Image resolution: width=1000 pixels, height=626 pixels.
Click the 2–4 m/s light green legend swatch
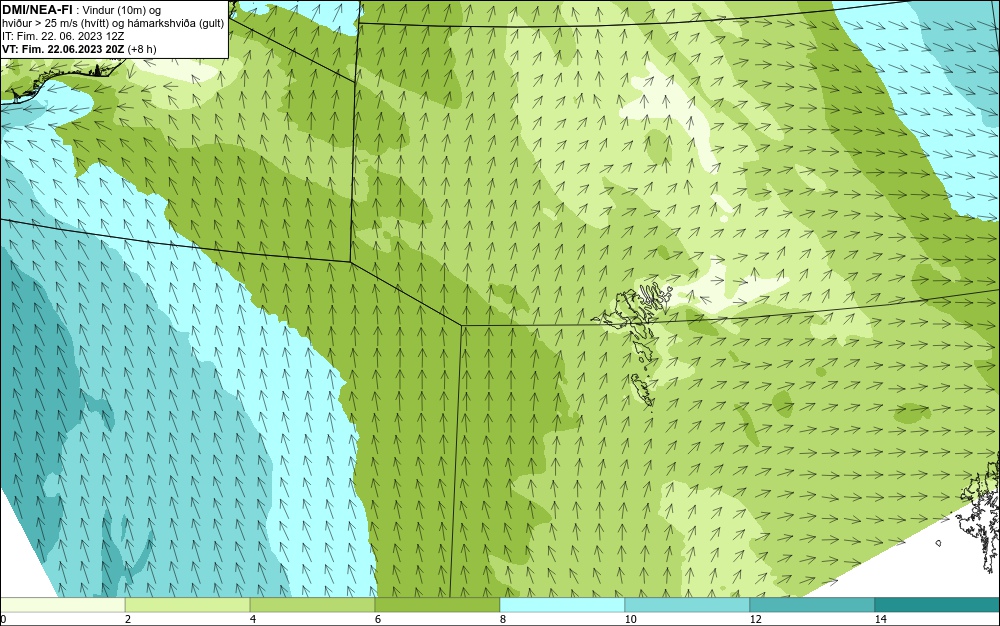[x=188, y=605]
